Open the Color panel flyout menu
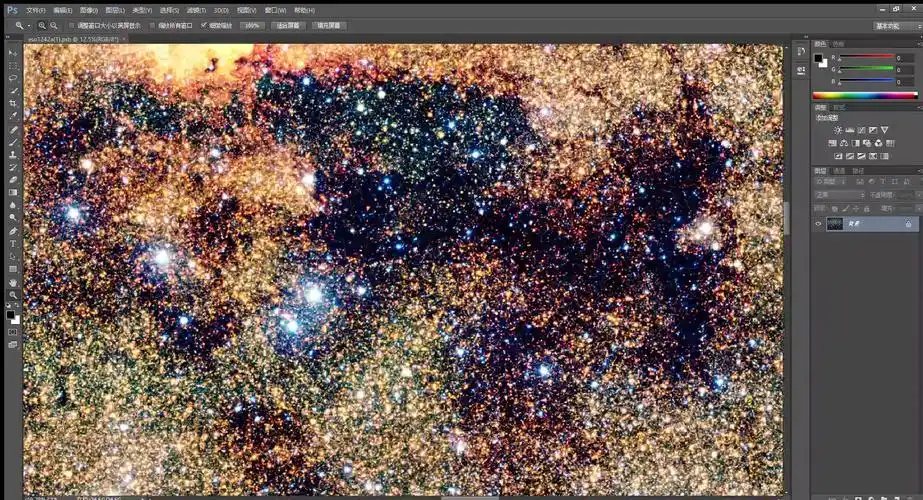This screenshot has width=923, height=500. click(919, 44)
